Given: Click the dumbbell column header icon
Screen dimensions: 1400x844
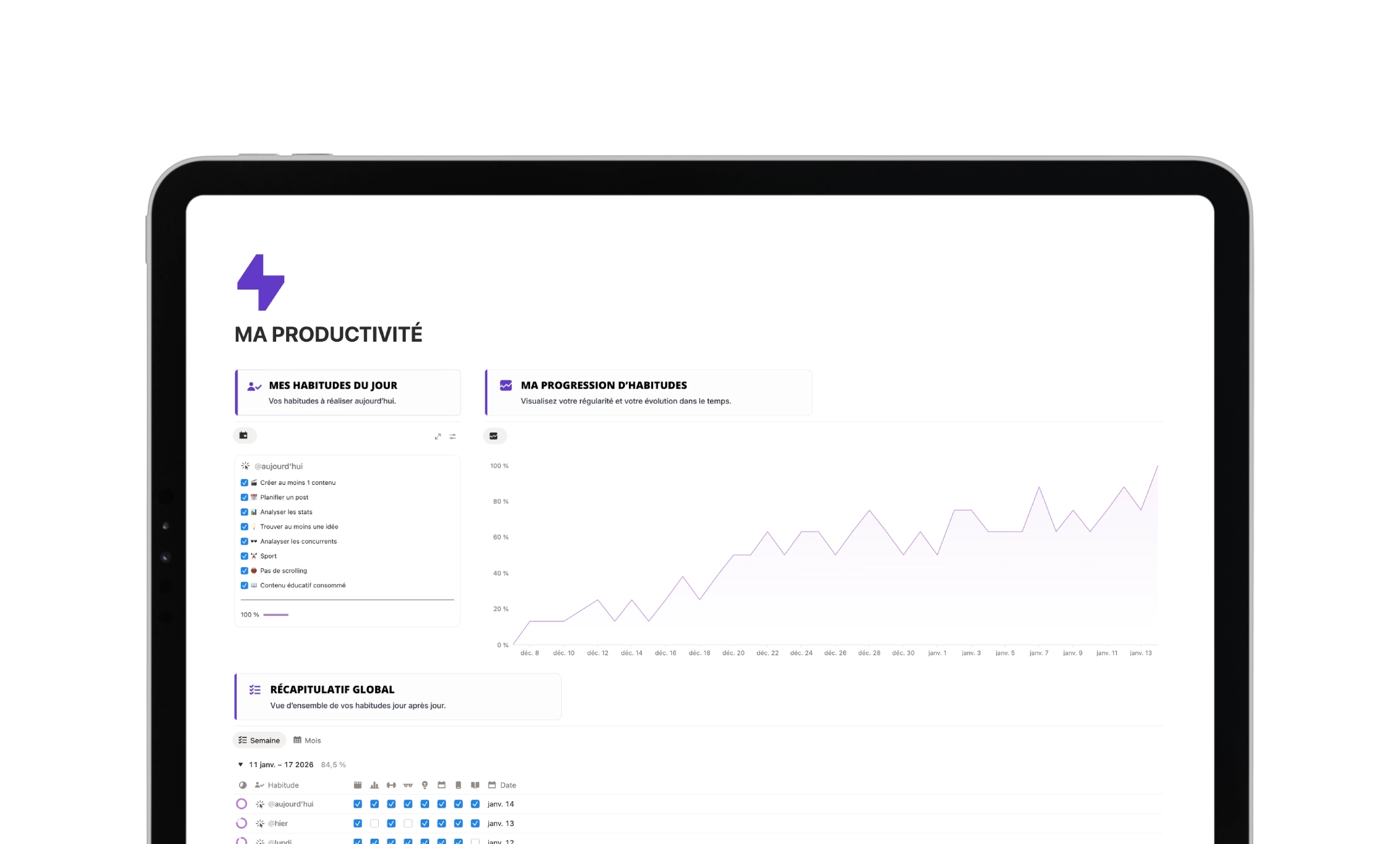Looking at the screenshot, I should (391, 785).
